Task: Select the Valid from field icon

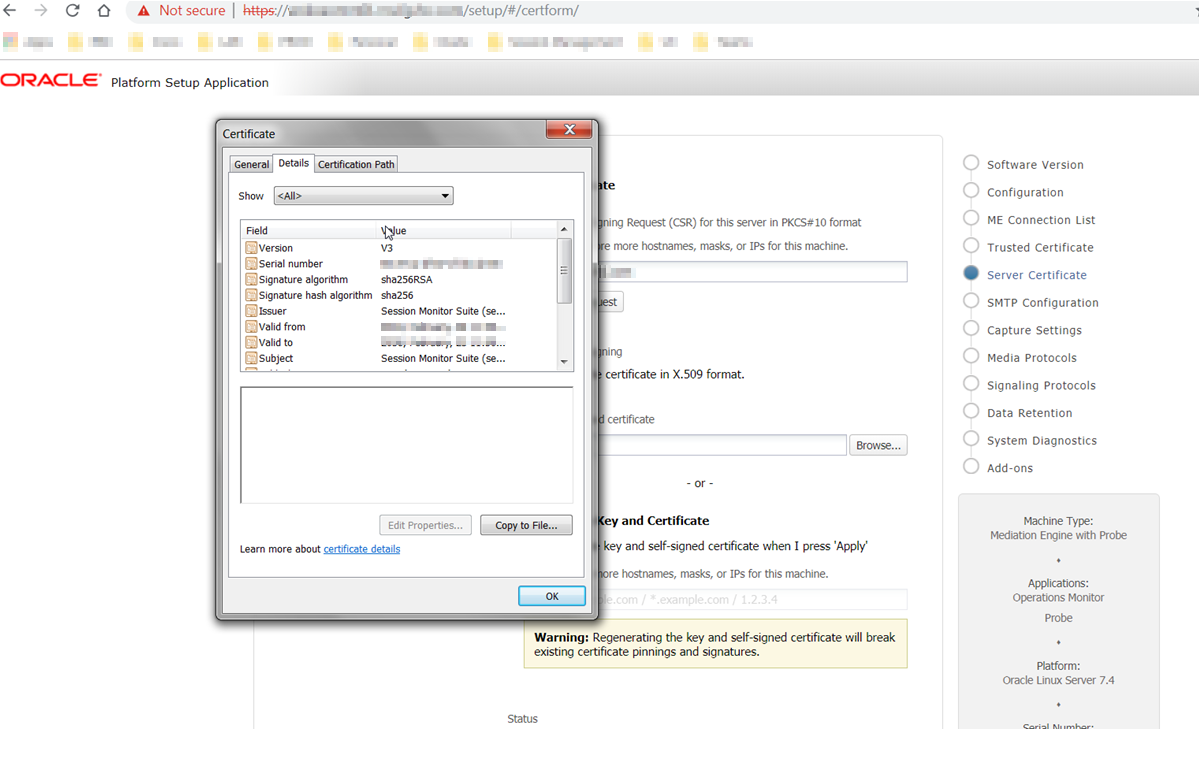Action: pyautogui.click(x=251, y=326)
